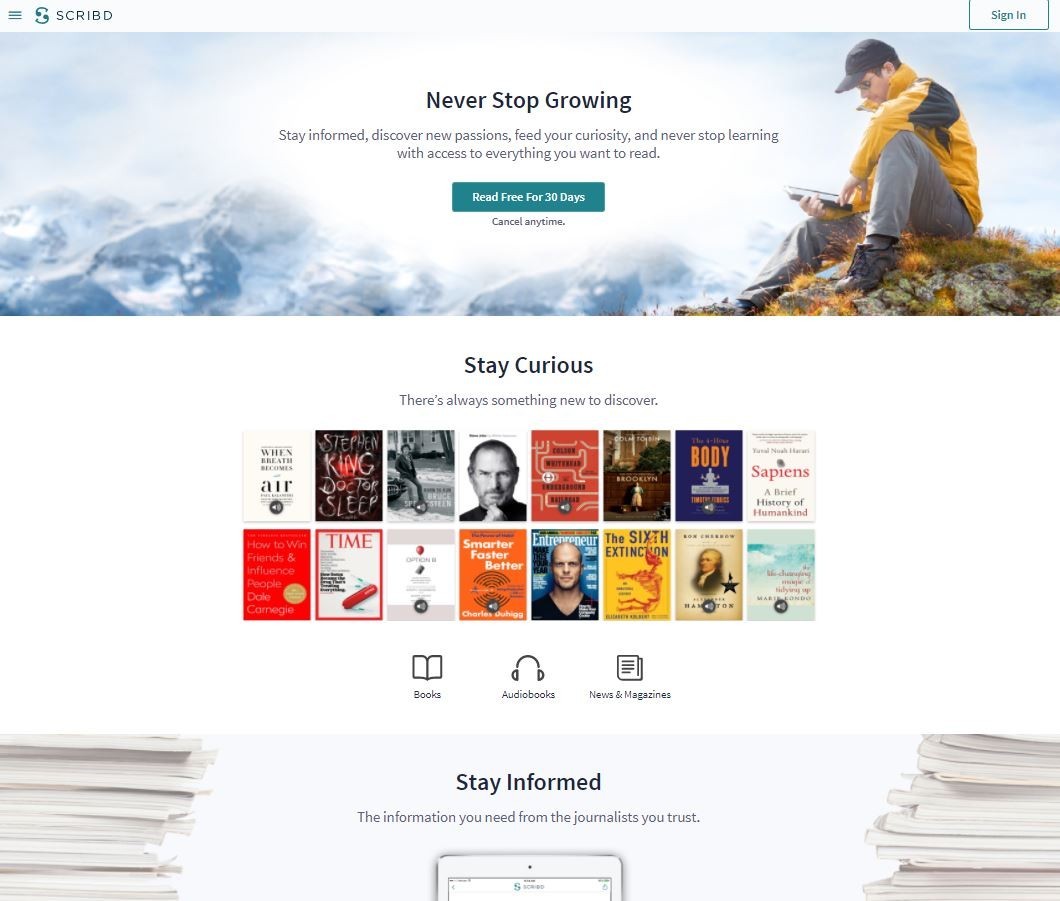Open The 4-Hour Body cover
1060x901 pixels.
pyautogui.click(x=708, y=476)
